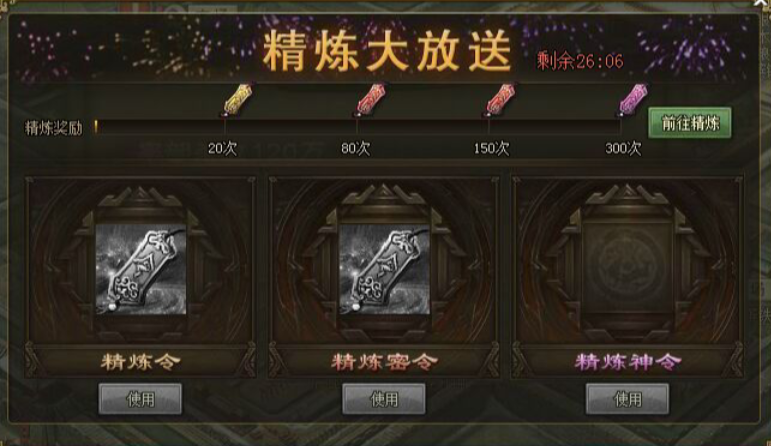
Task: Click the 80次 milestone label
Action: pos(356,148)
